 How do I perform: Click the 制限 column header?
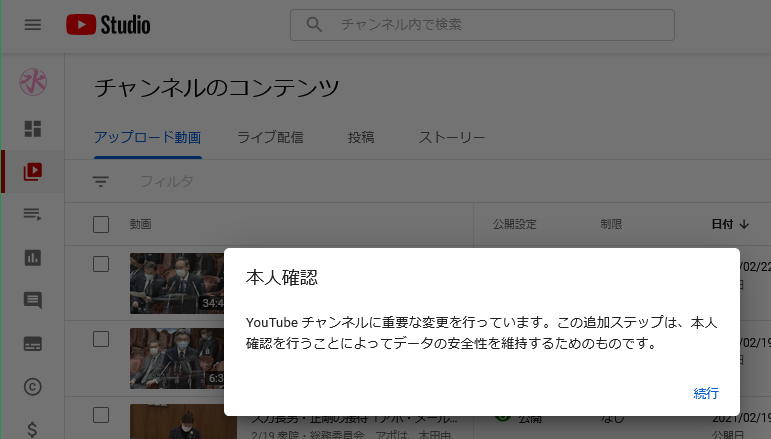pos(611,224)
